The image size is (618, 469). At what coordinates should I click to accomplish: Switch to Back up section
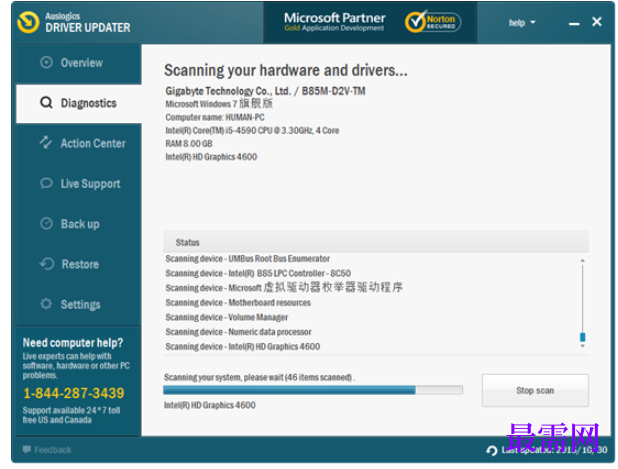[x=79, y=224]
